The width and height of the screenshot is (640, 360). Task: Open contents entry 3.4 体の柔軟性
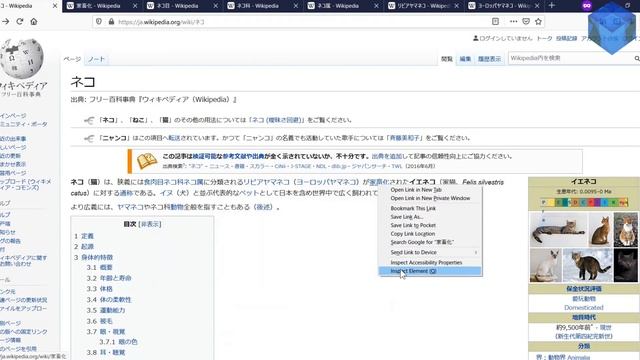coord(109,300)
